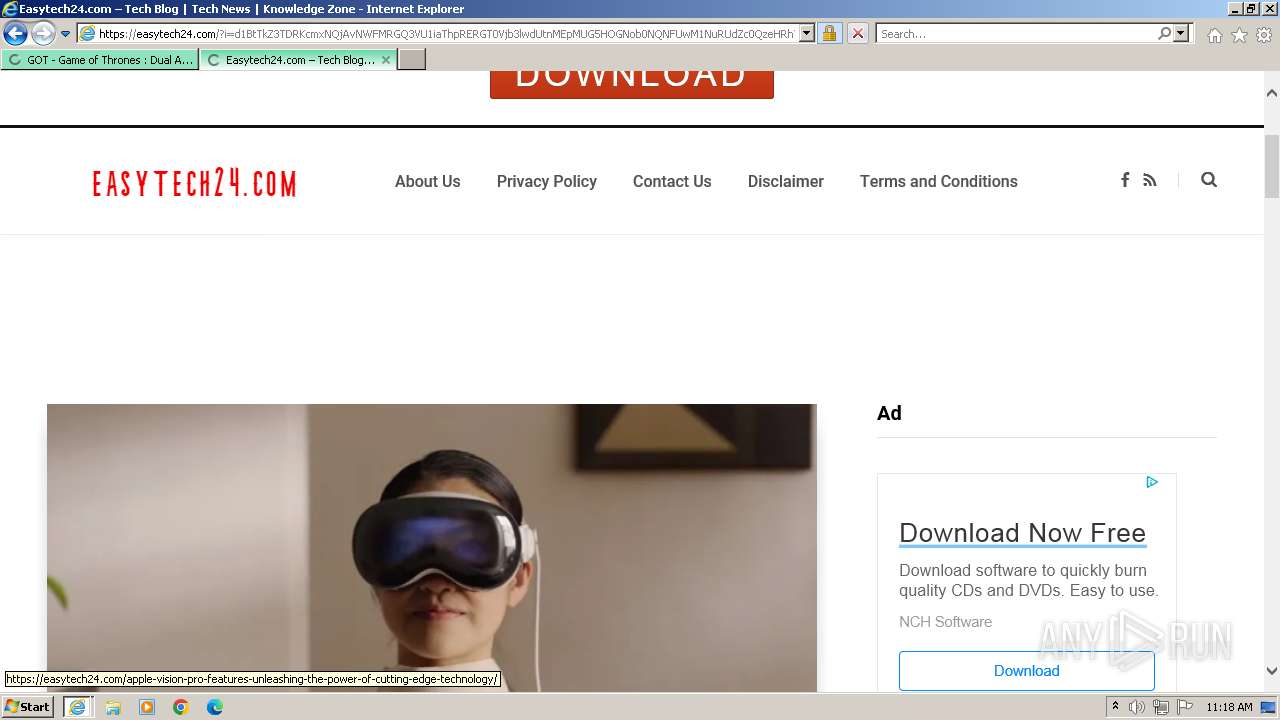Image resolution: width=1280 pixels, height=720 pixels.
Task: Open the media player taskbar icon
Action: pyautogui.click(x=147, y=707)
